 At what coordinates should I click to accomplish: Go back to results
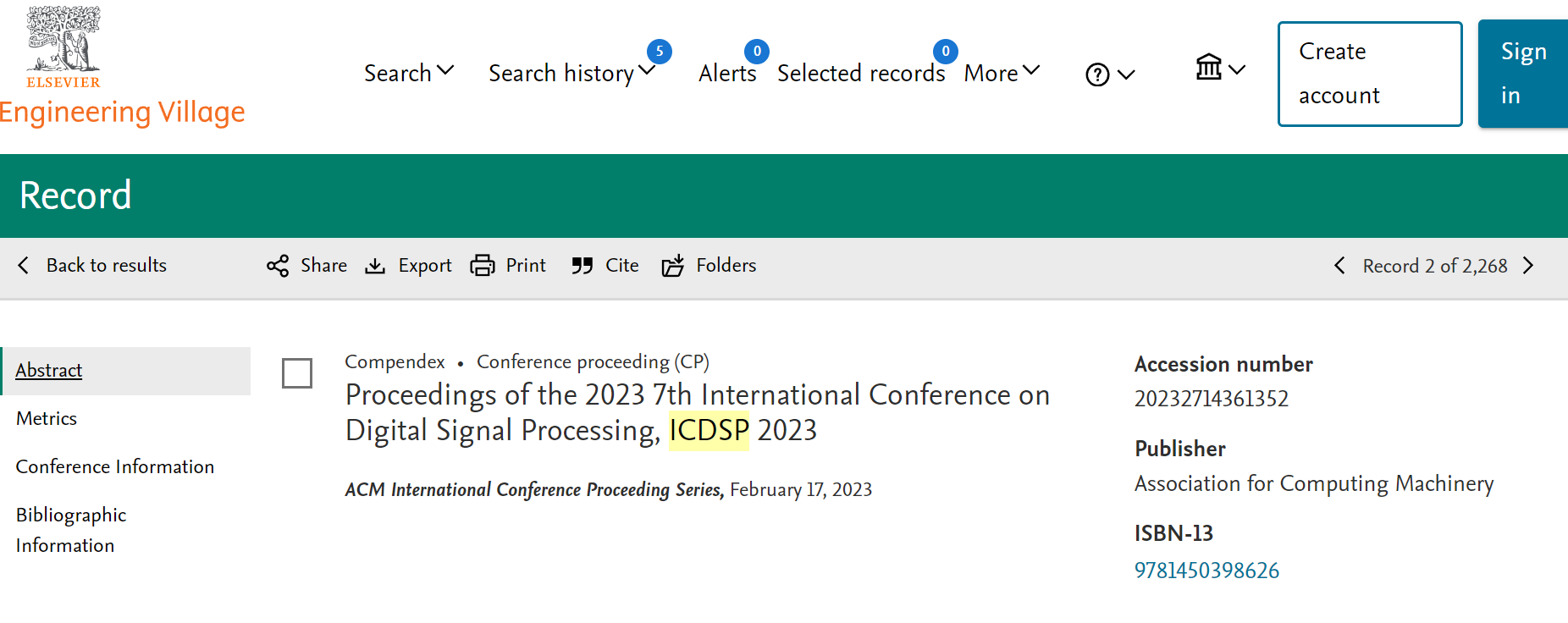pyautogui.click(x=107, y=266)
